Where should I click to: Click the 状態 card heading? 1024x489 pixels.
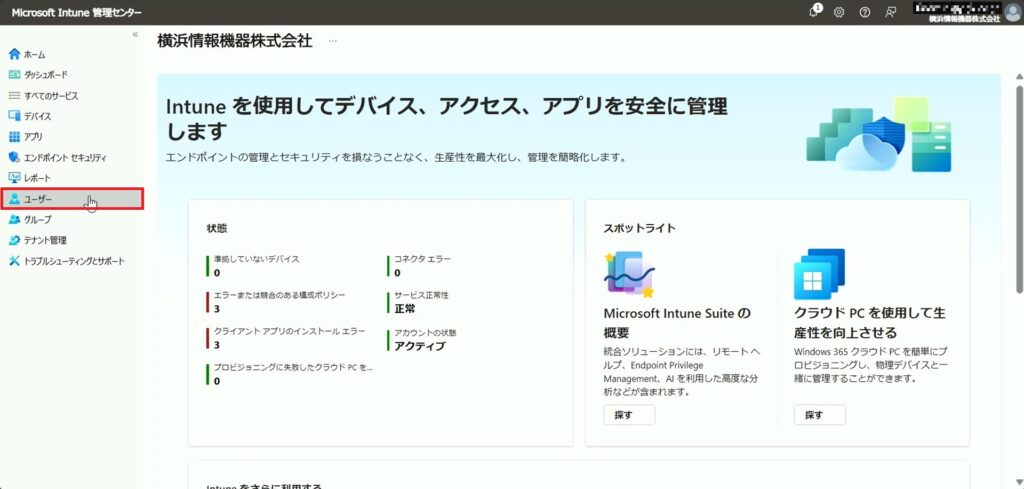click(x=217, y=229)
